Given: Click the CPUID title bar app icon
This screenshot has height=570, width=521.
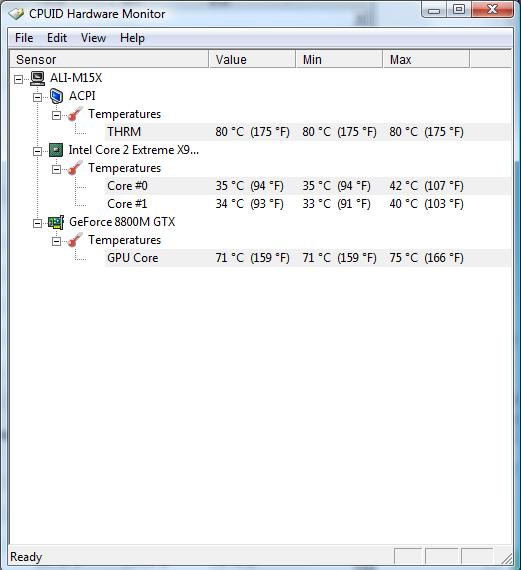Looking at the screenshot, I should 16,14.
